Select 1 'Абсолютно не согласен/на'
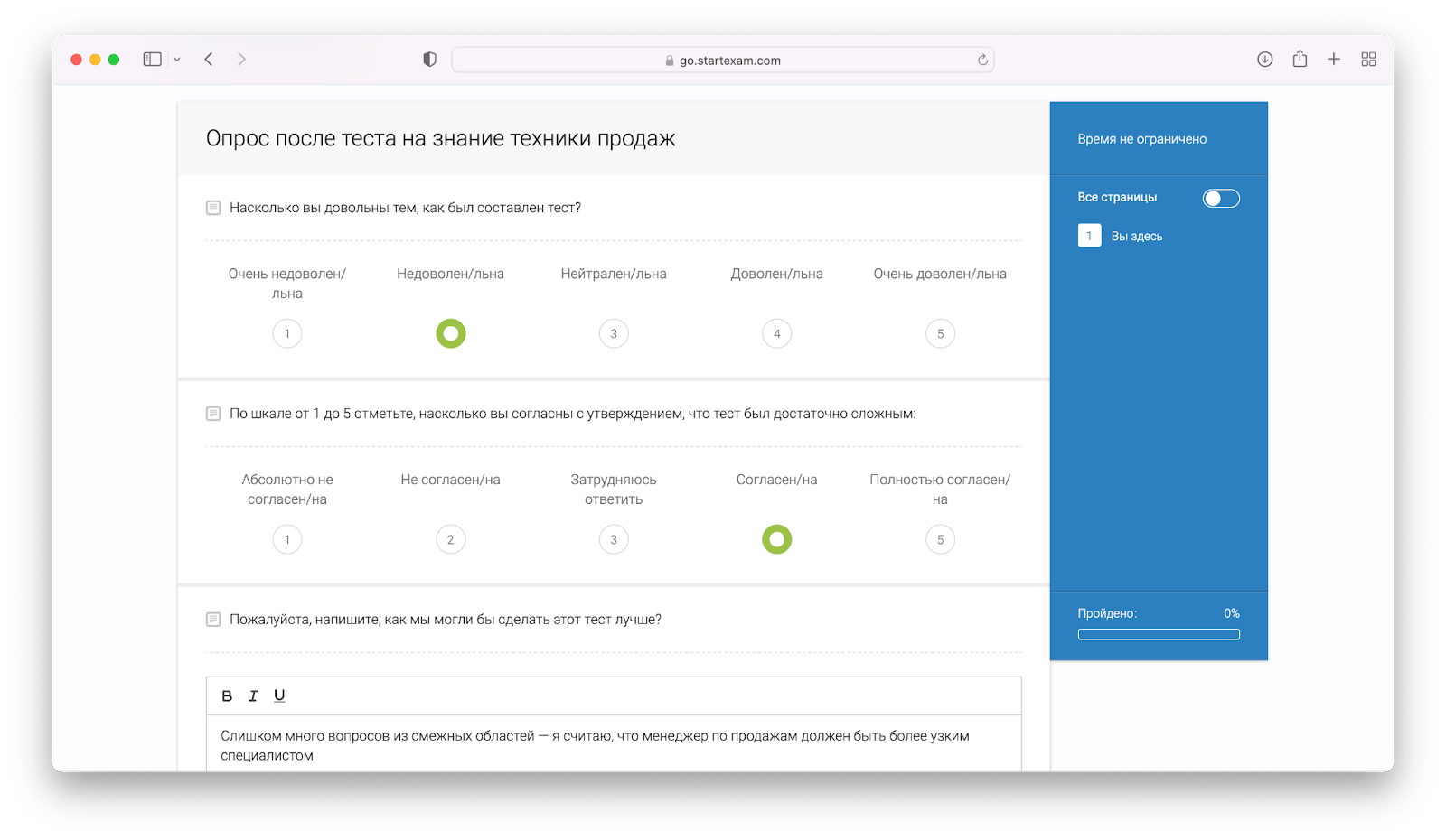The width and height of the screenshot is (1446, 840). click(287, 540)
